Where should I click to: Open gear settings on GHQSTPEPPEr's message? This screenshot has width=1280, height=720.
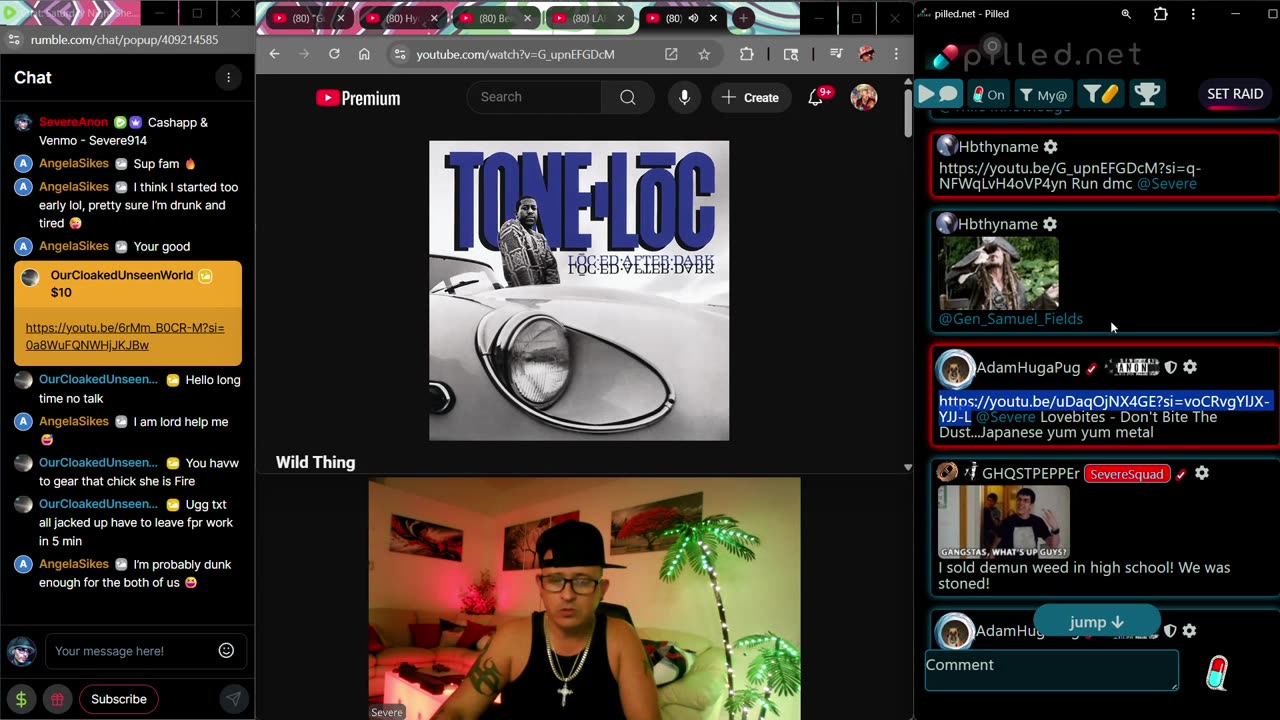point(1202,473)
